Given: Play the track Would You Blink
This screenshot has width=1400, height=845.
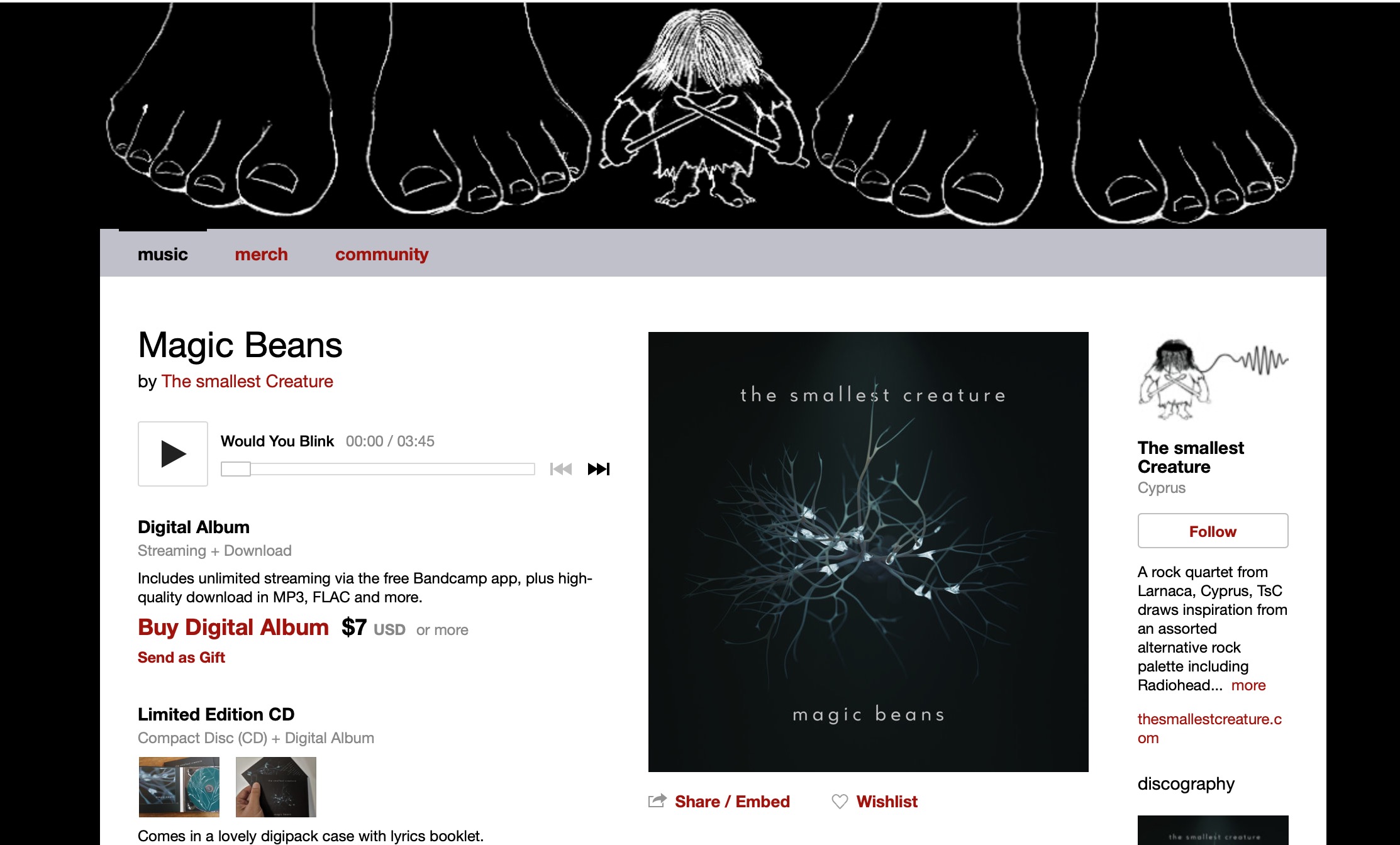Looking at the screenshot, I should (173, 454).
